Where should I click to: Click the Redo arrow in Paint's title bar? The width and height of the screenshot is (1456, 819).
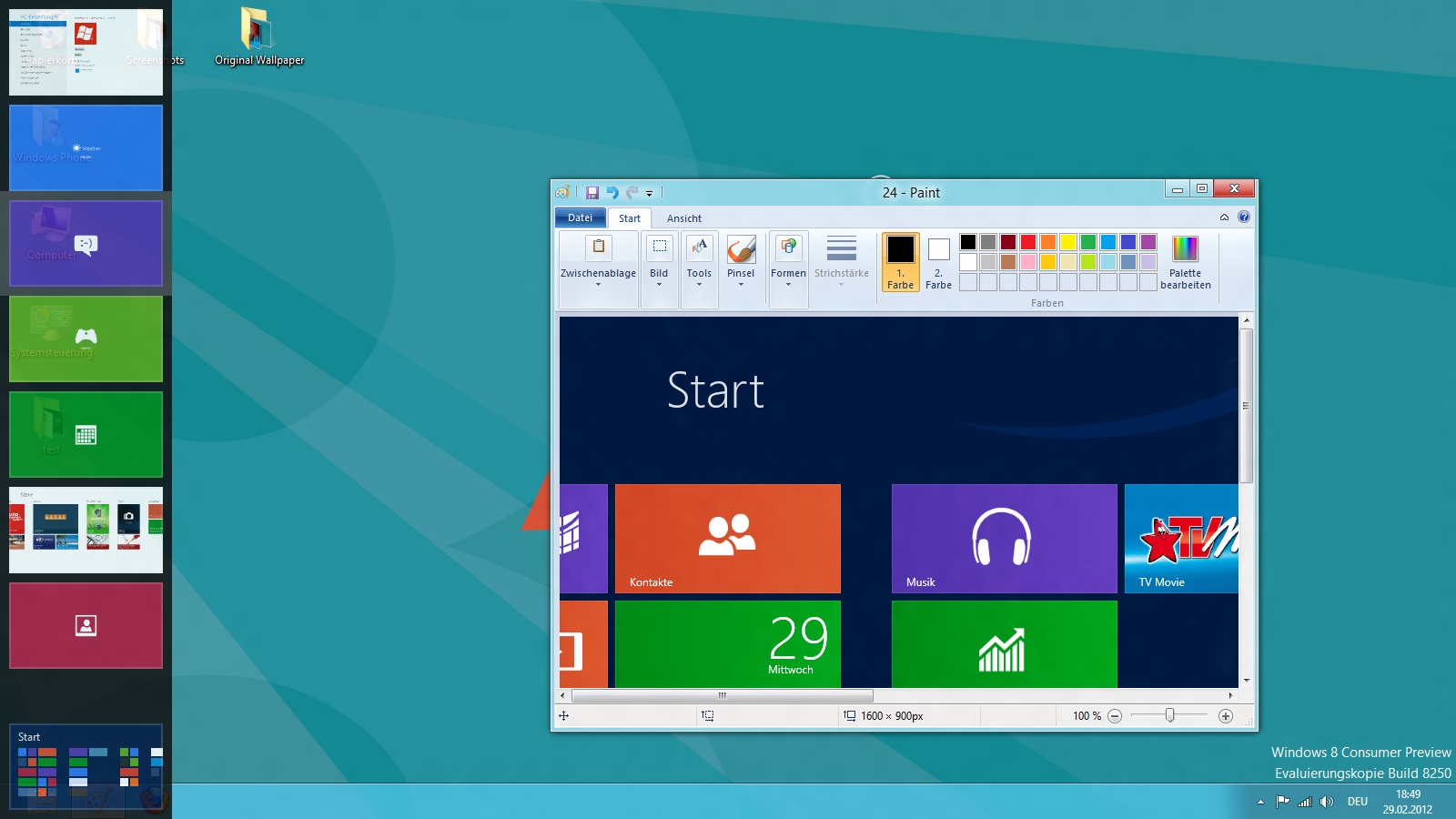(x=632, y=193)
